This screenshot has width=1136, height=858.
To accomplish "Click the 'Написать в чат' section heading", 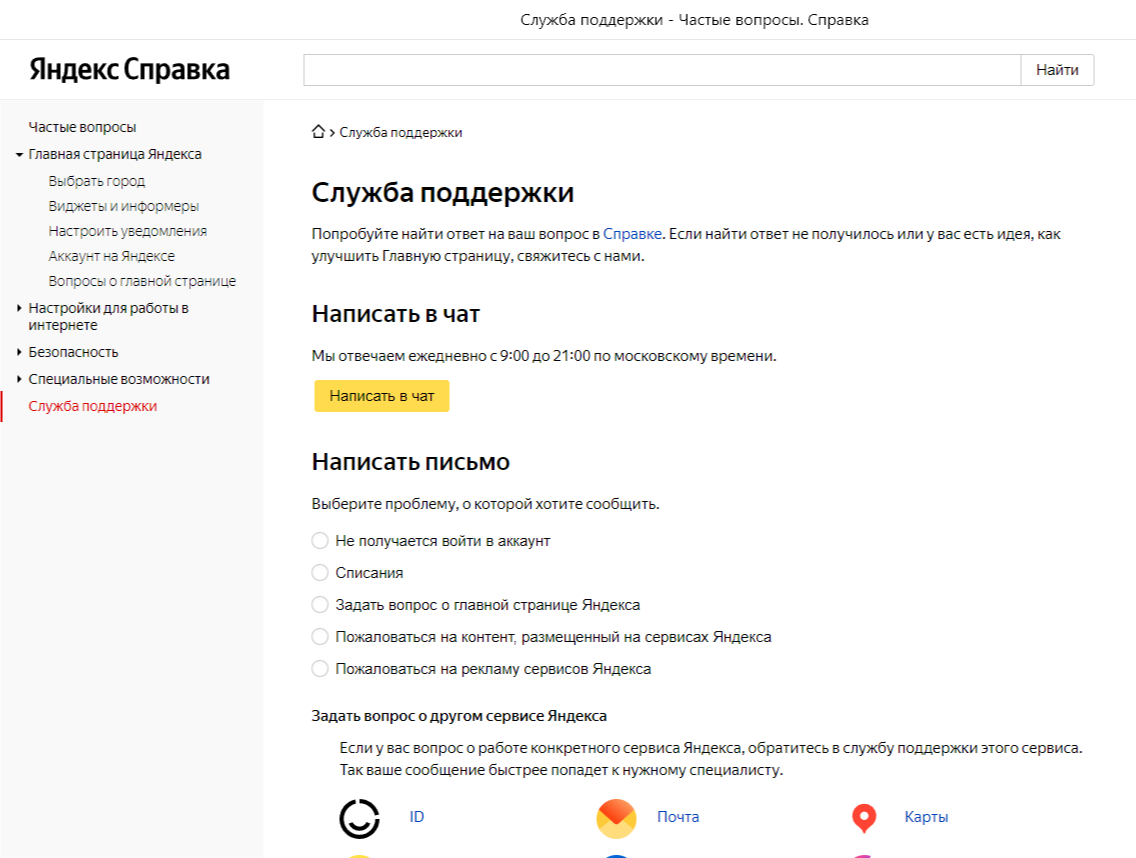I will click(x=396, y=314).
